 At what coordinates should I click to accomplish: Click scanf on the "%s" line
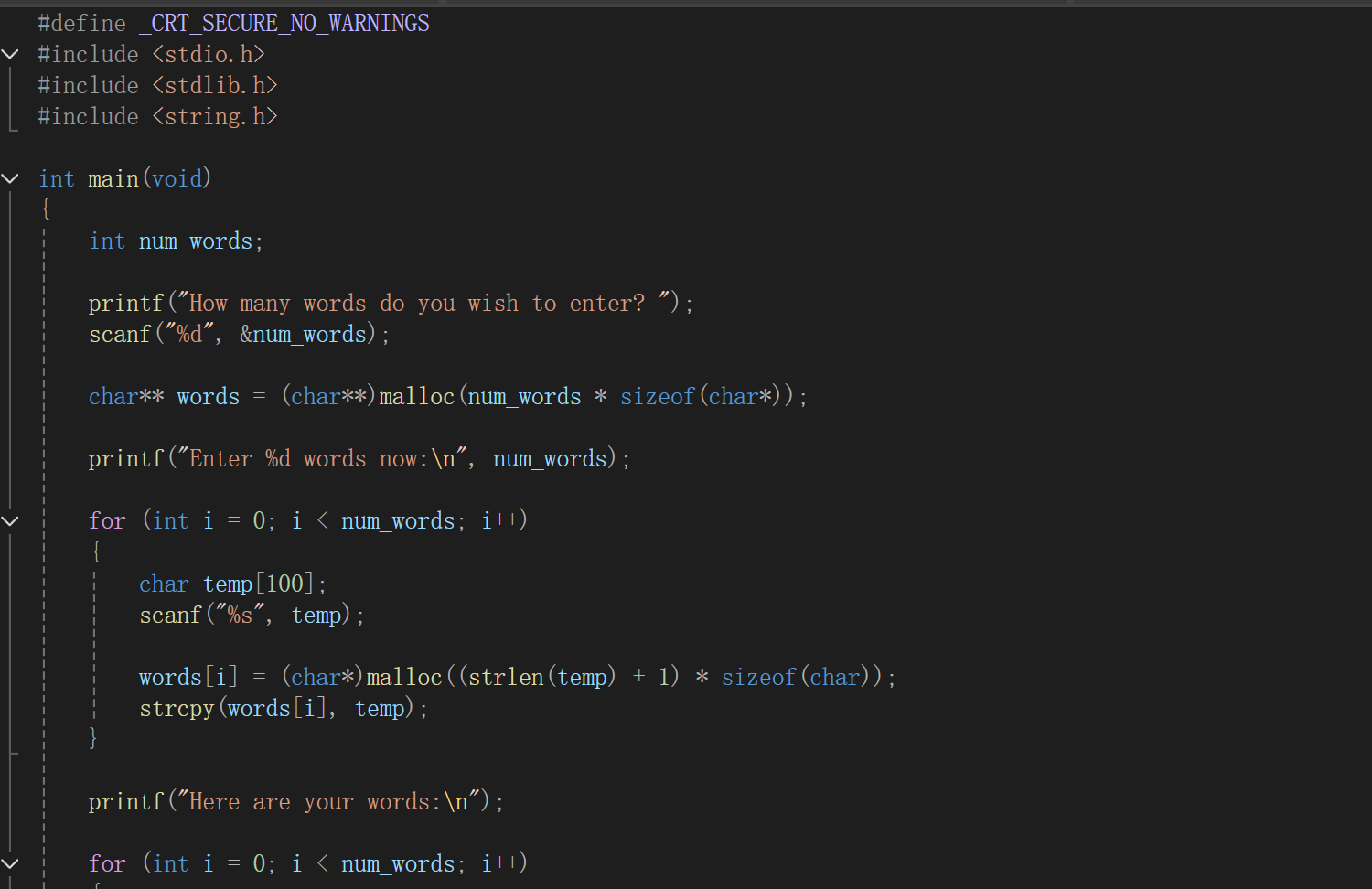171,616
